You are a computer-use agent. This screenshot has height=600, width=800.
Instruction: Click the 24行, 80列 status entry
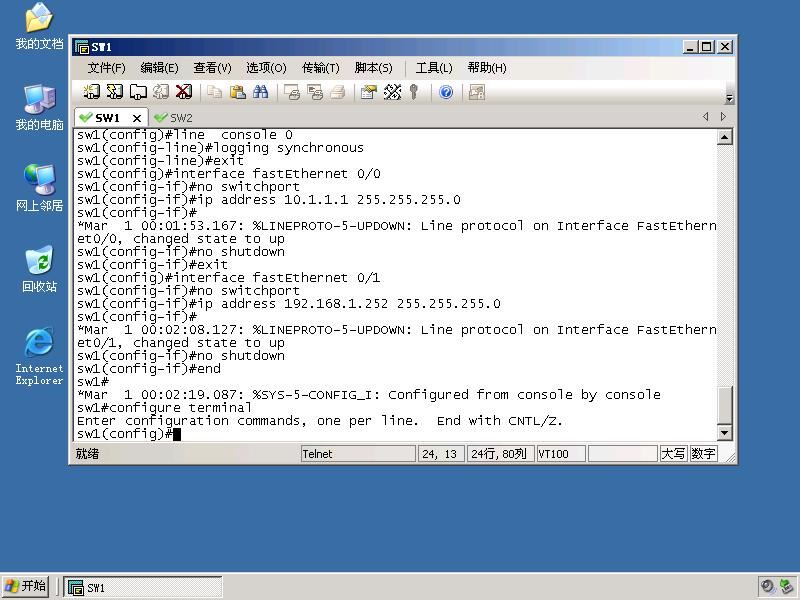[x=501, y=454]
